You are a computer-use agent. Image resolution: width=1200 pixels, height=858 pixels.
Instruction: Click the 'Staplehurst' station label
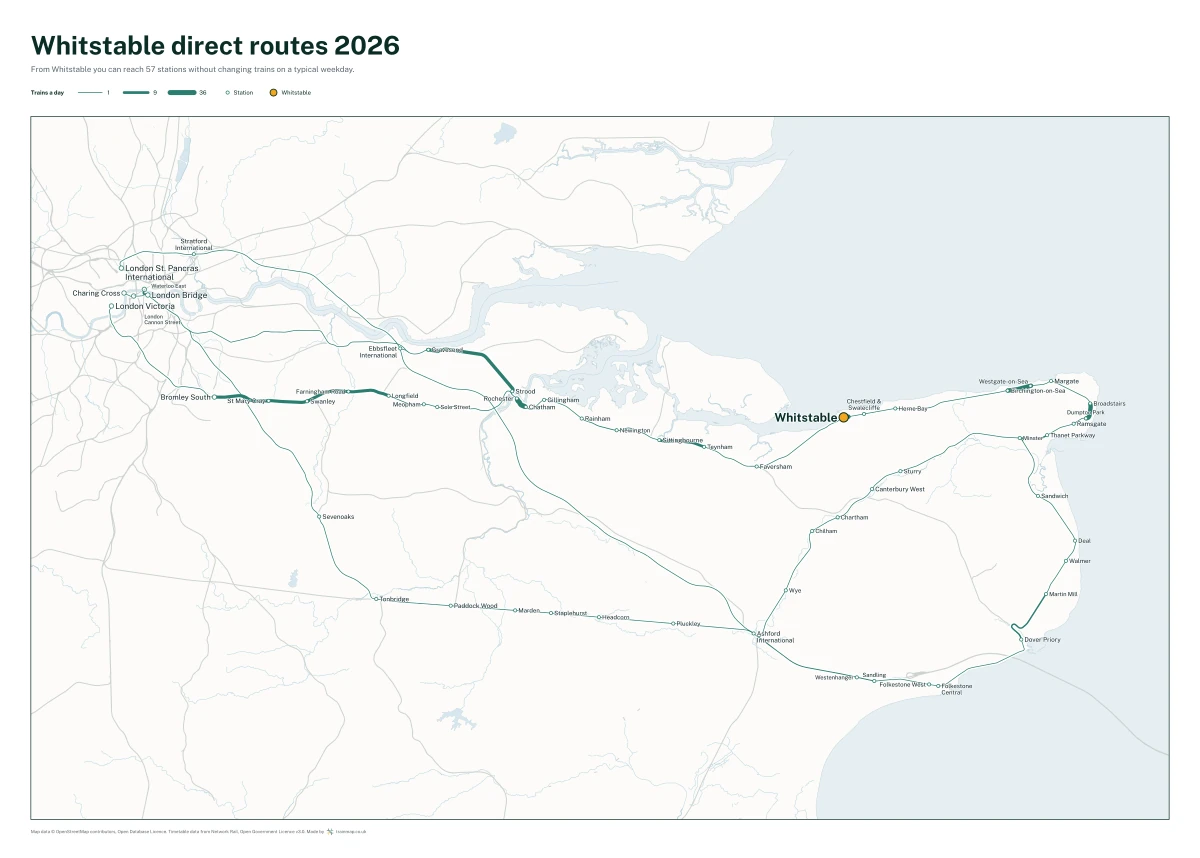[570, 613]
